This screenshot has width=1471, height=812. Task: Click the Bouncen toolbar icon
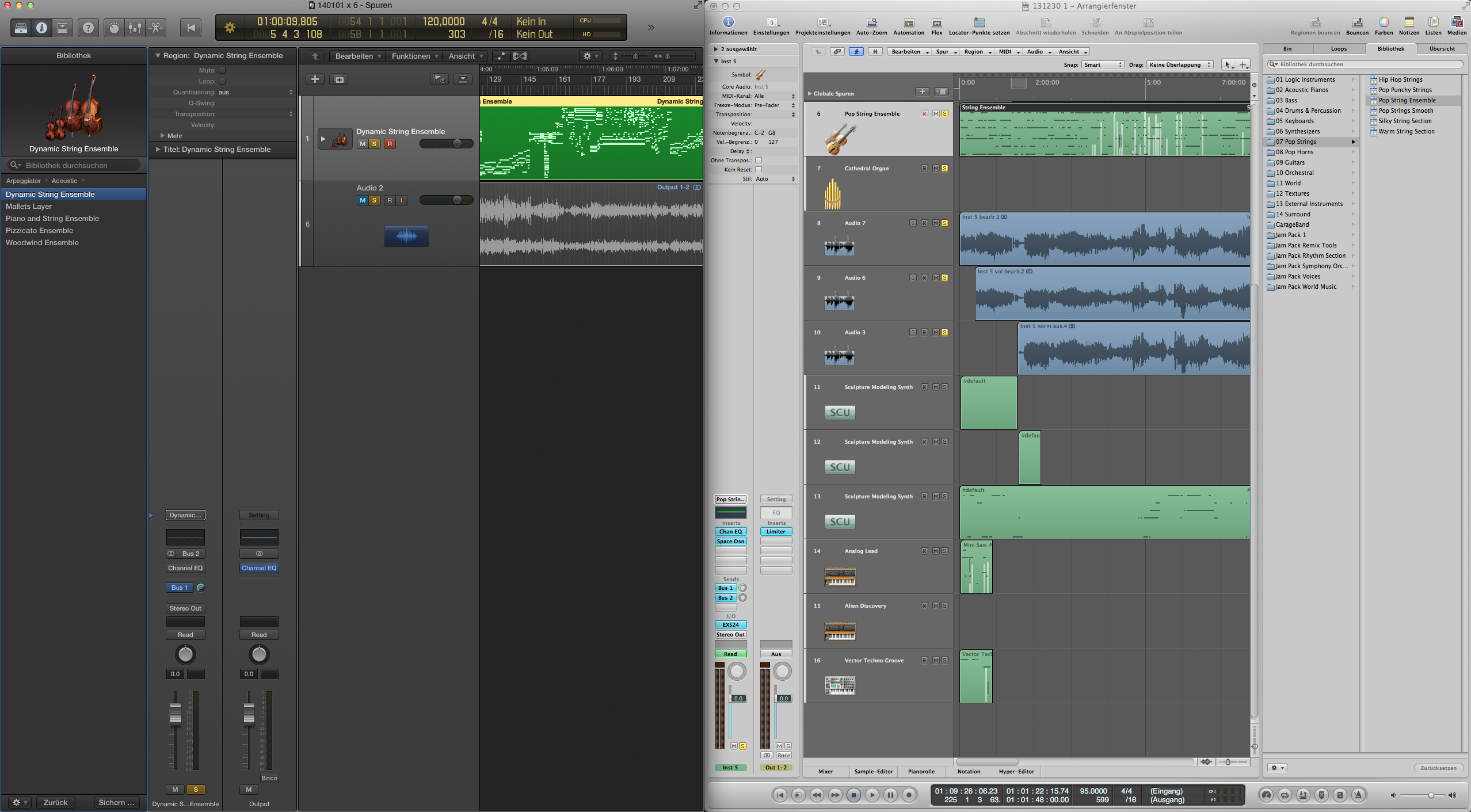point(1357,26)
